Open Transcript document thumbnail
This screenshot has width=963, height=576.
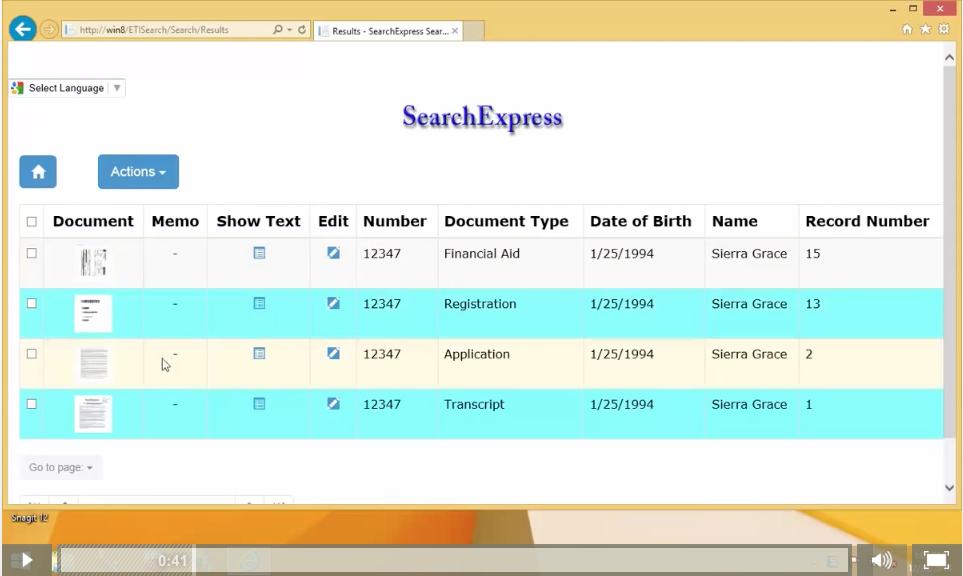click(93, 414)
